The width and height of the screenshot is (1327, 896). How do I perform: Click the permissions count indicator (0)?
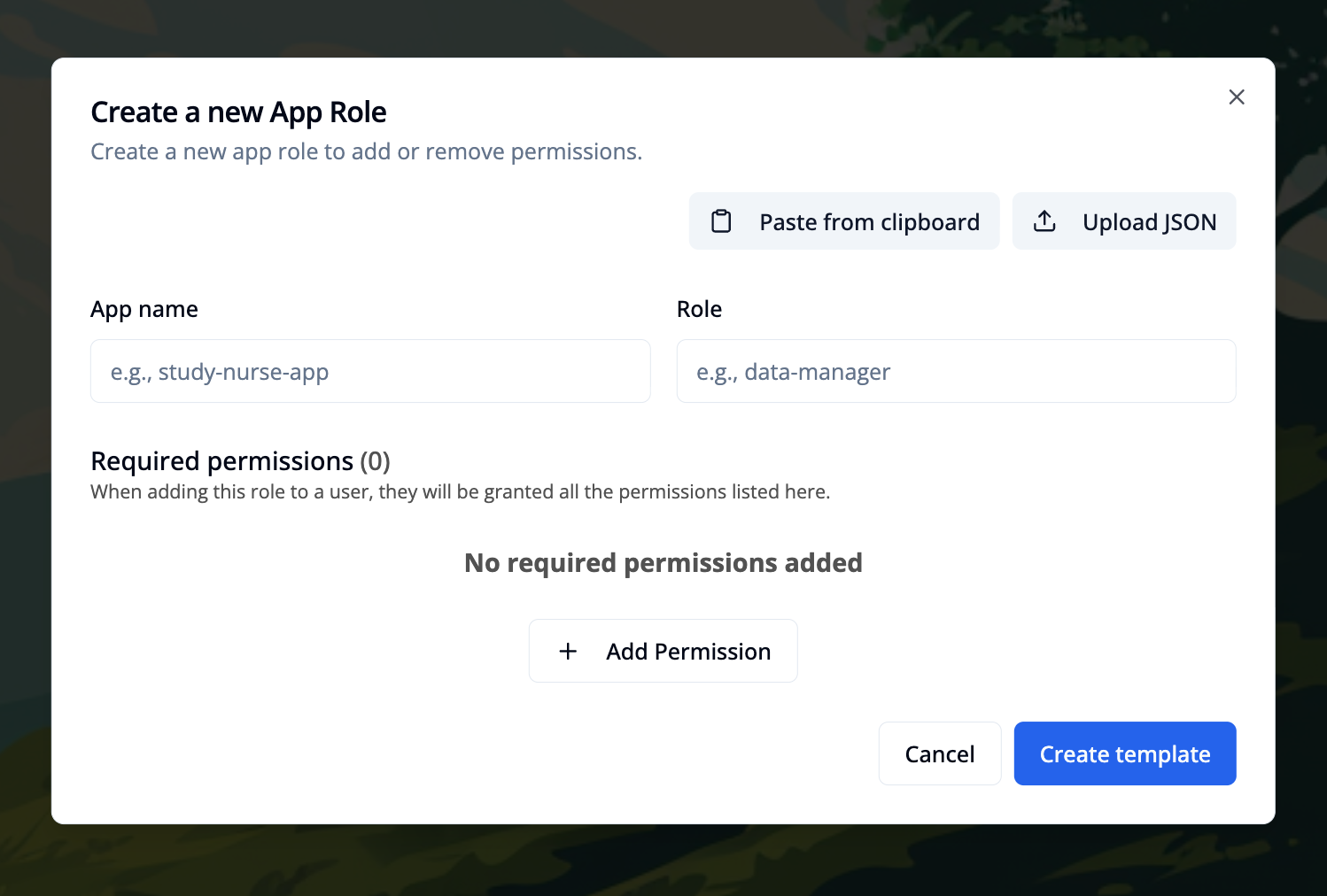pos(376,461)
